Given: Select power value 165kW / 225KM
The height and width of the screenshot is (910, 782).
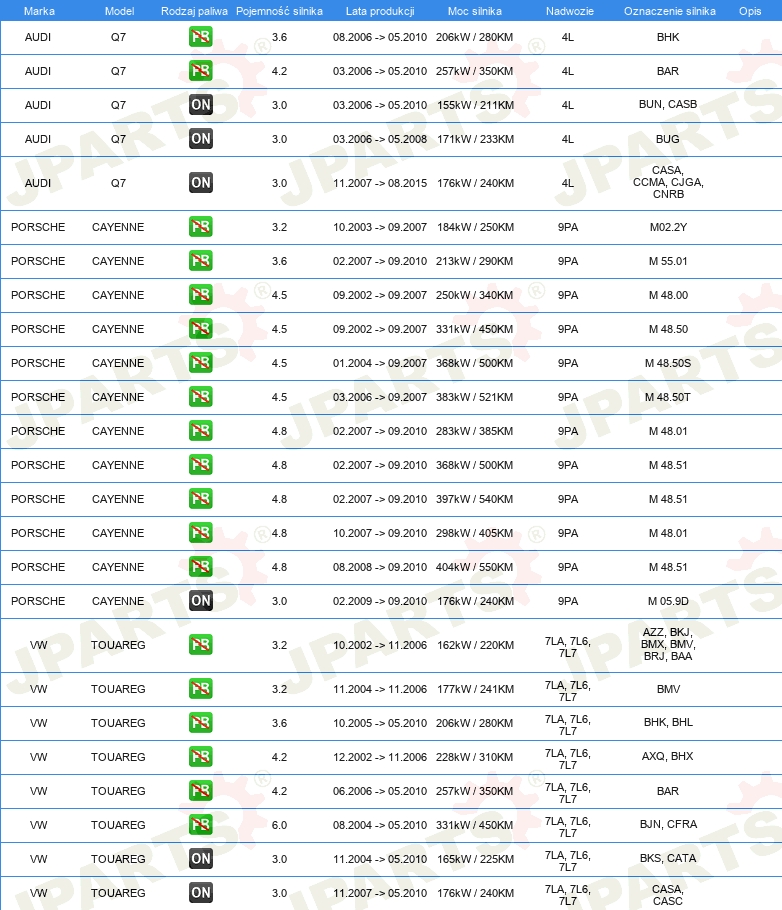Looking at the screenshot, I should (475, 860).
